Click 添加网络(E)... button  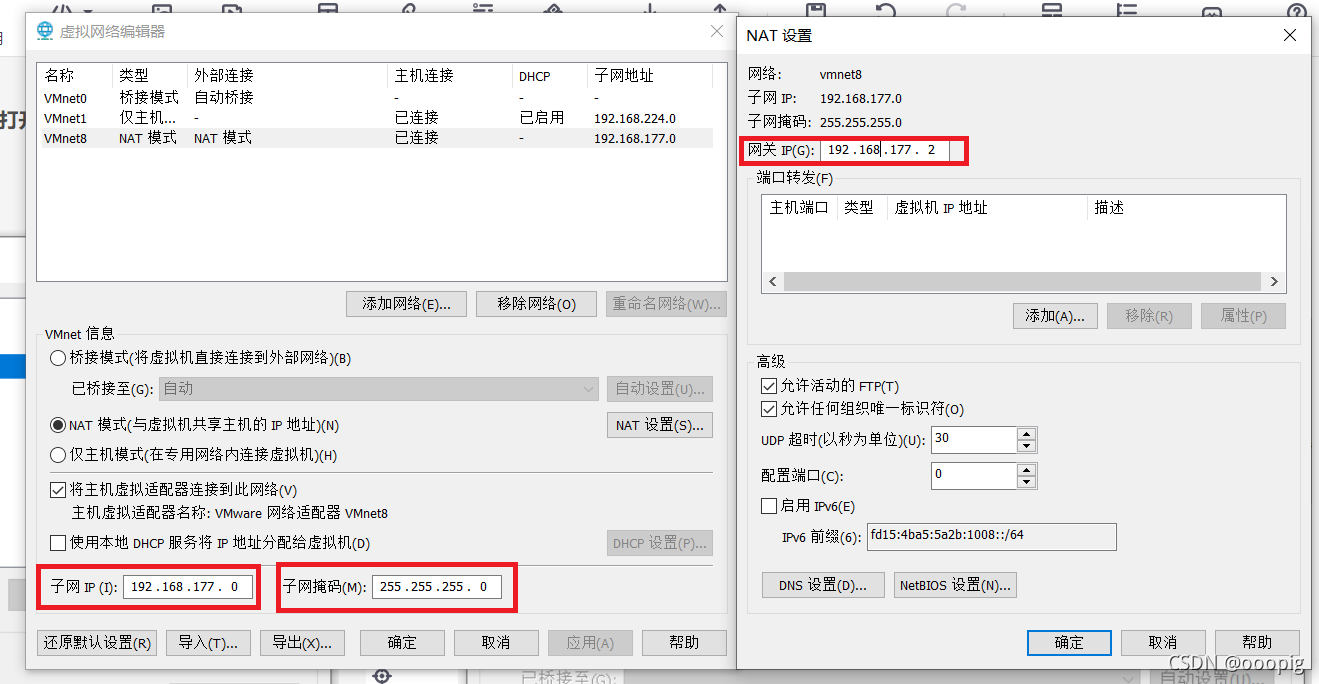406,304
